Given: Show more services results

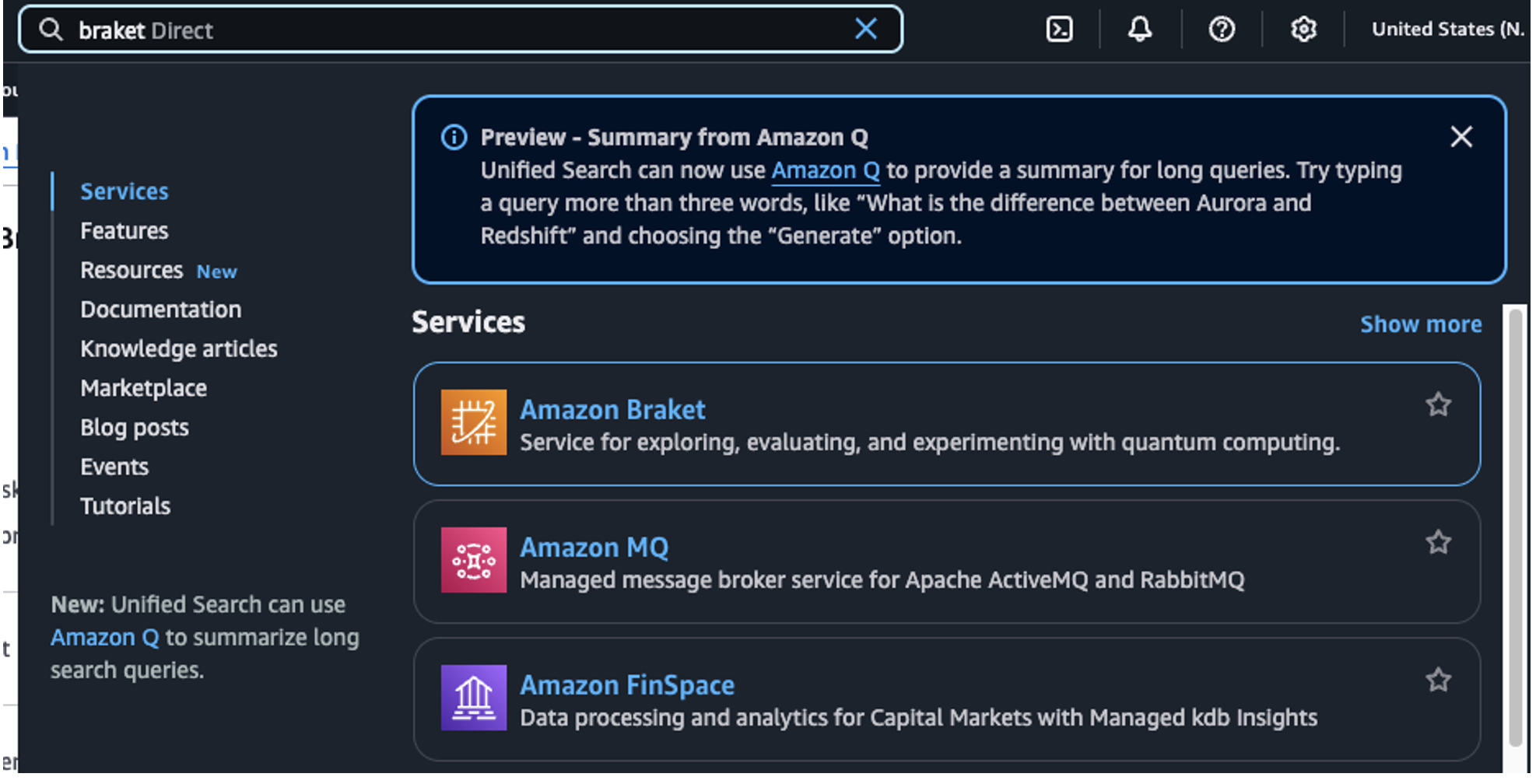Looking at the screenshot, I should [1421, 324].
